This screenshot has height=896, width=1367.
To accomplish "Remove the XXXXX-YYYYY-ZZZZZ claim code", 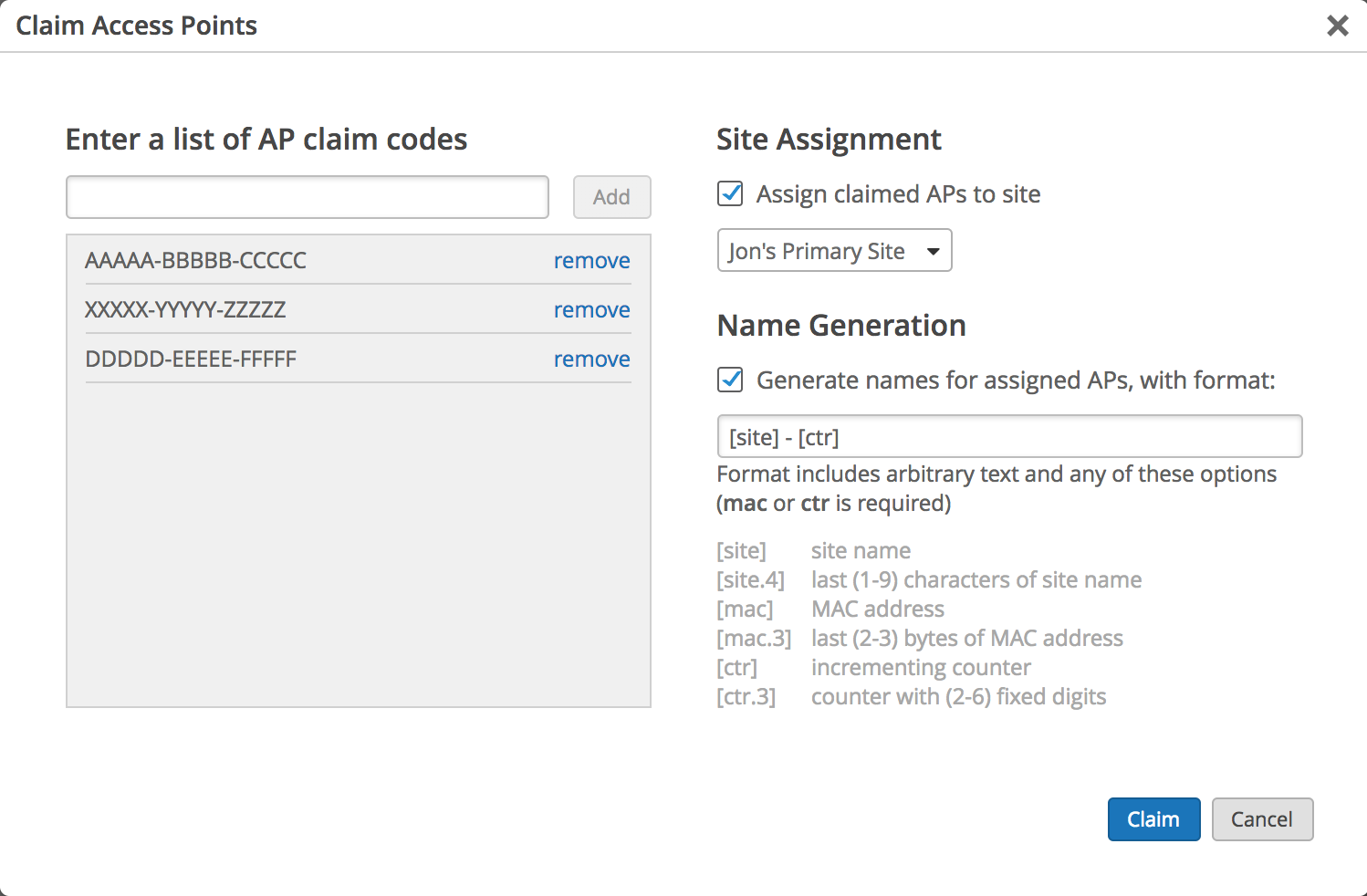I will 591,310.
